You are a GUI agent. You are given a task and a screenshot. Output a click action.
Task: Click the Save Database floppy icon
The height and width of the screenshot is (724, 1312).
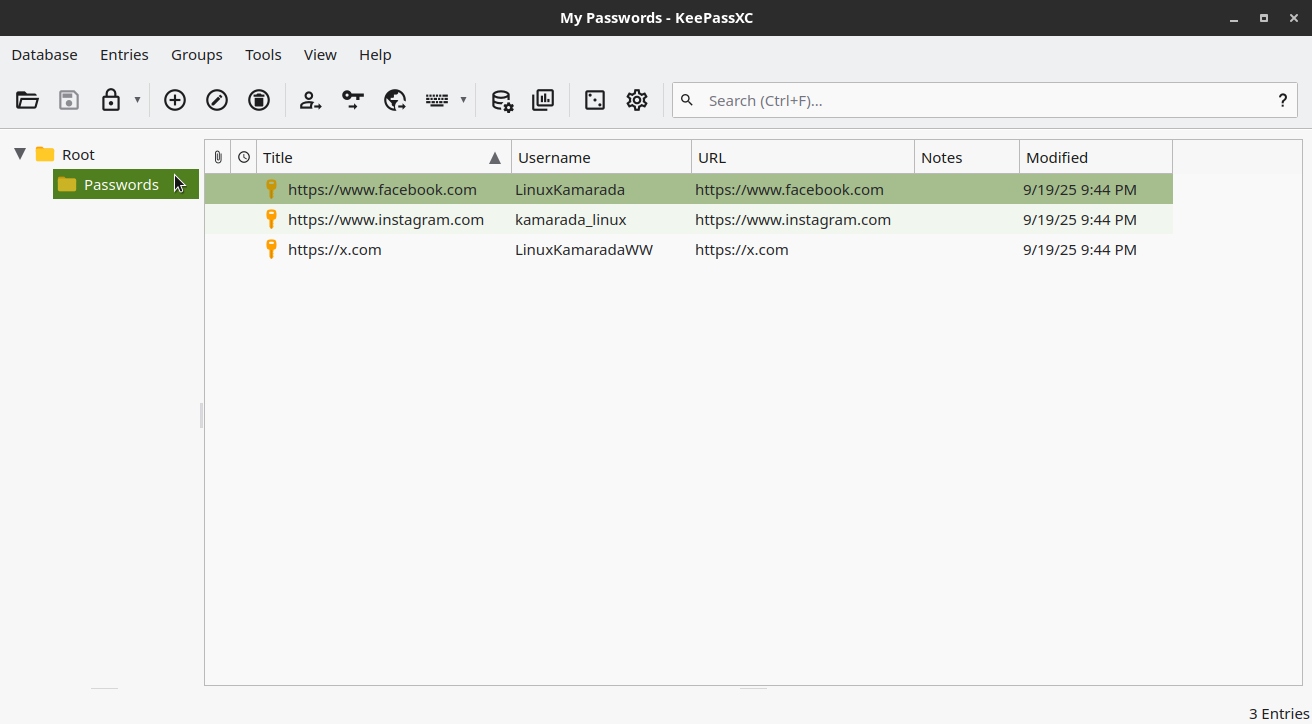[x=69, y=100]
